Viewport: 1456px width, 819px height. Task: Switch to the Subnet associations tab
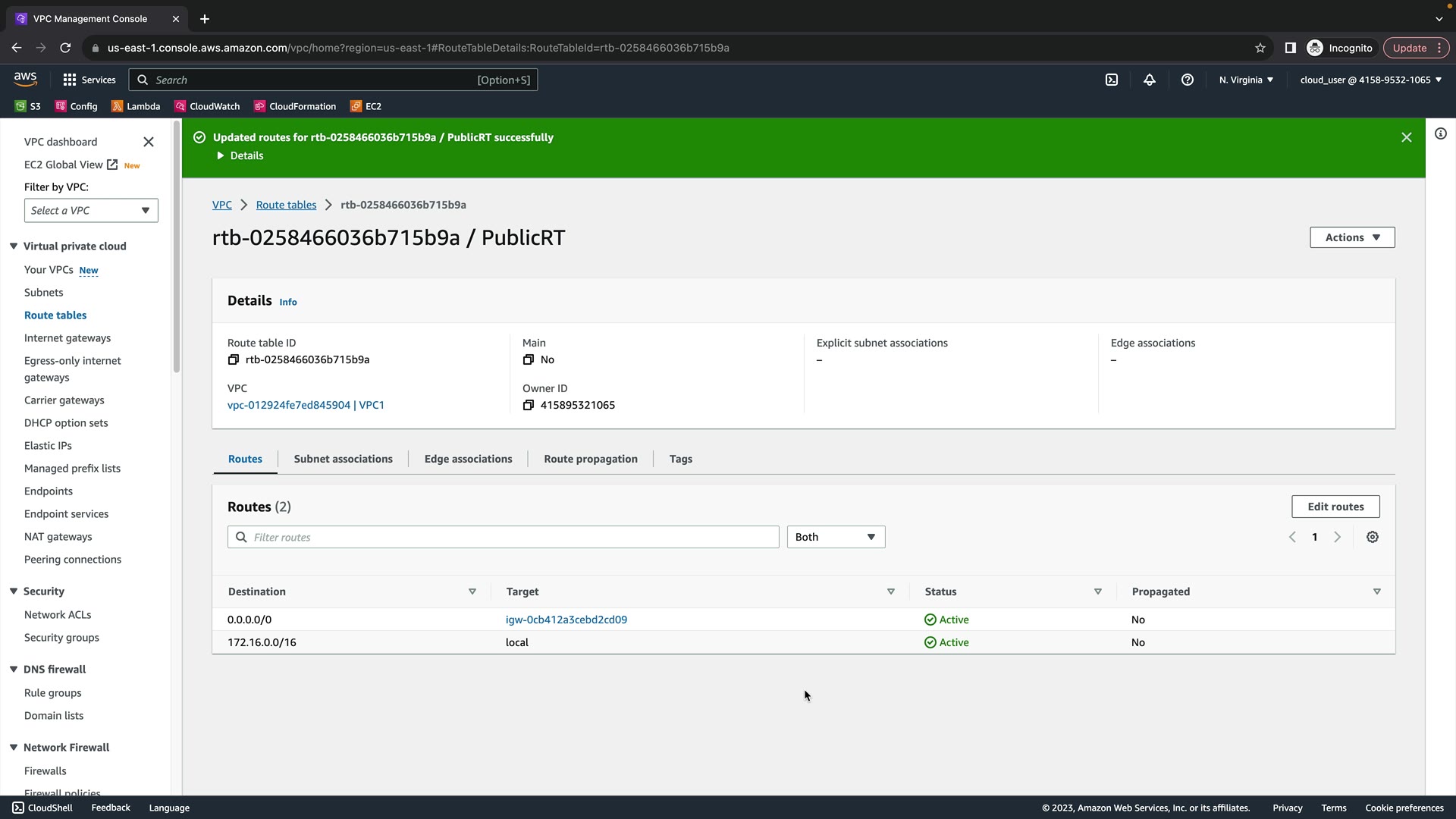click(x=343, y=459)
